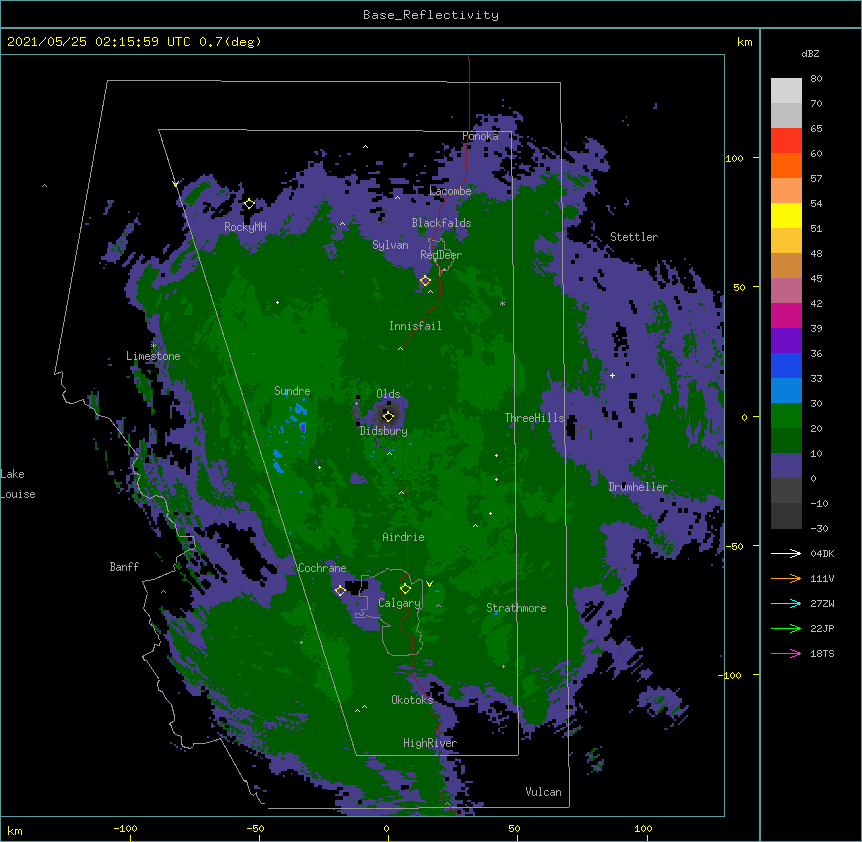Click the Lacombe city label
This screenshot has width=862, height=842.
click(x=450, y=191)
